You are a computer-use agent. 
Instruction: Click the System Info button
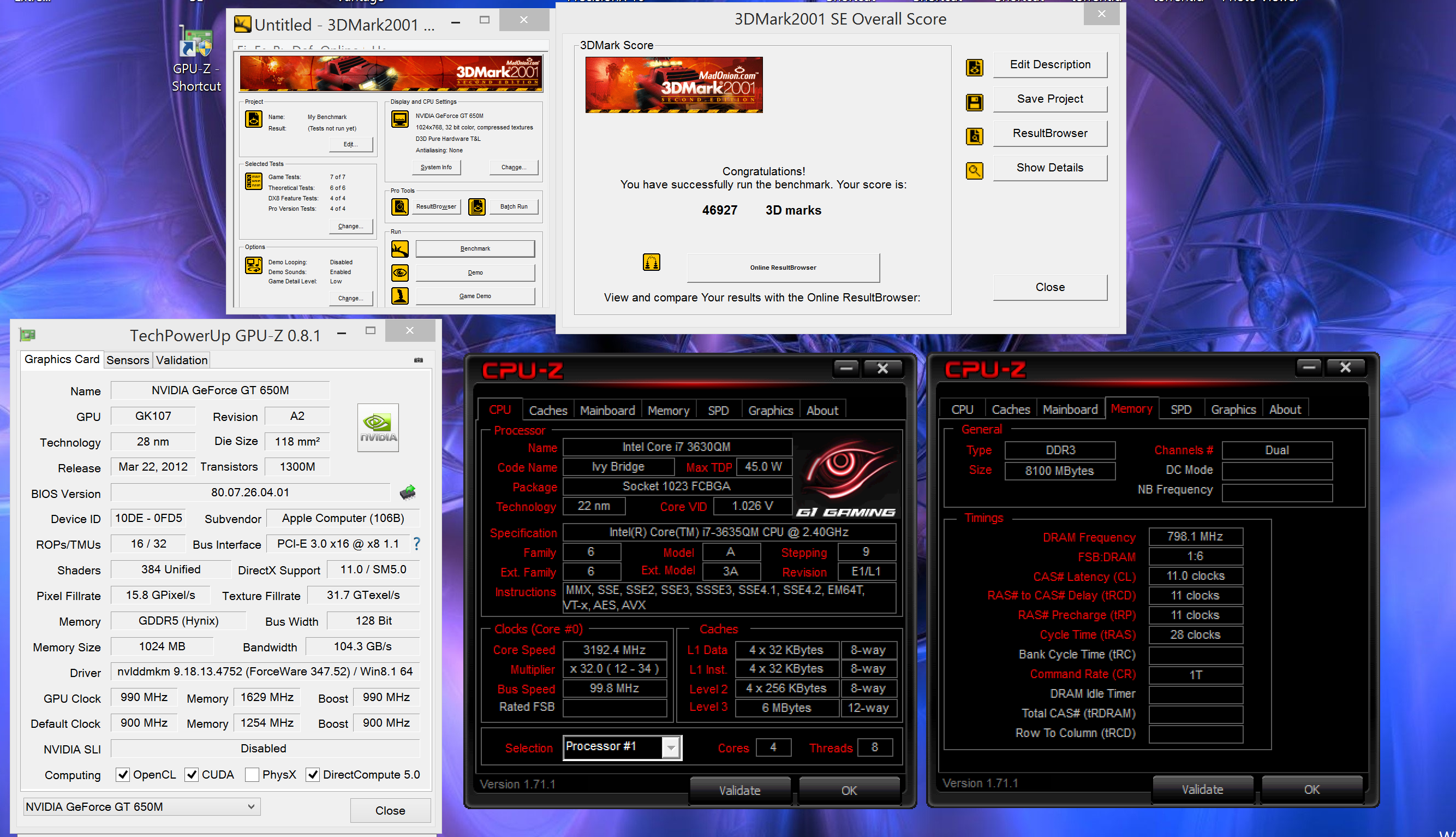[x=436, y=167]
